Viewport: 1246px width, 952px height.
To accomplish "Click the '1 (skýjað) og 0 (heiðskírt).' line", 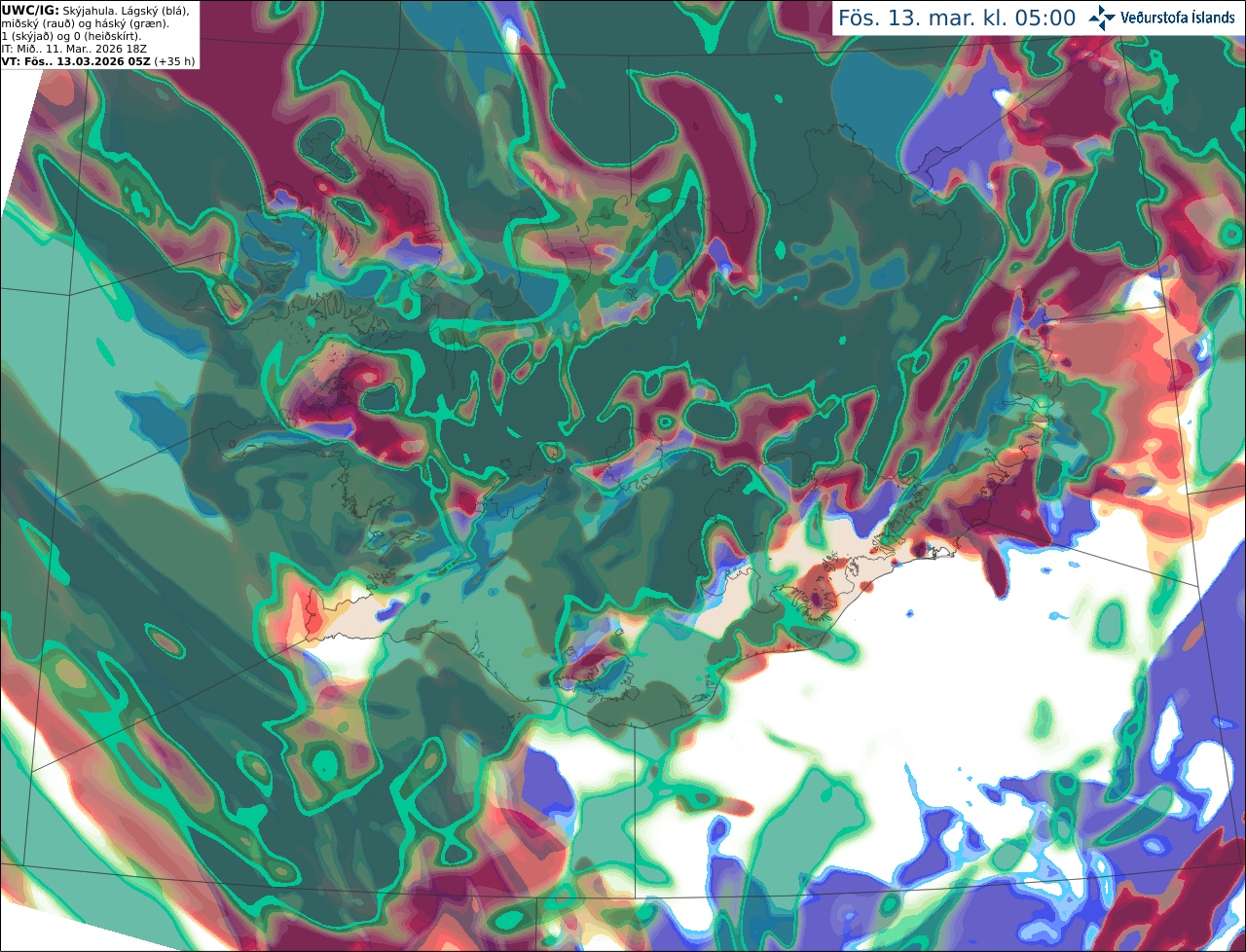I will click(x=71, y=36).
